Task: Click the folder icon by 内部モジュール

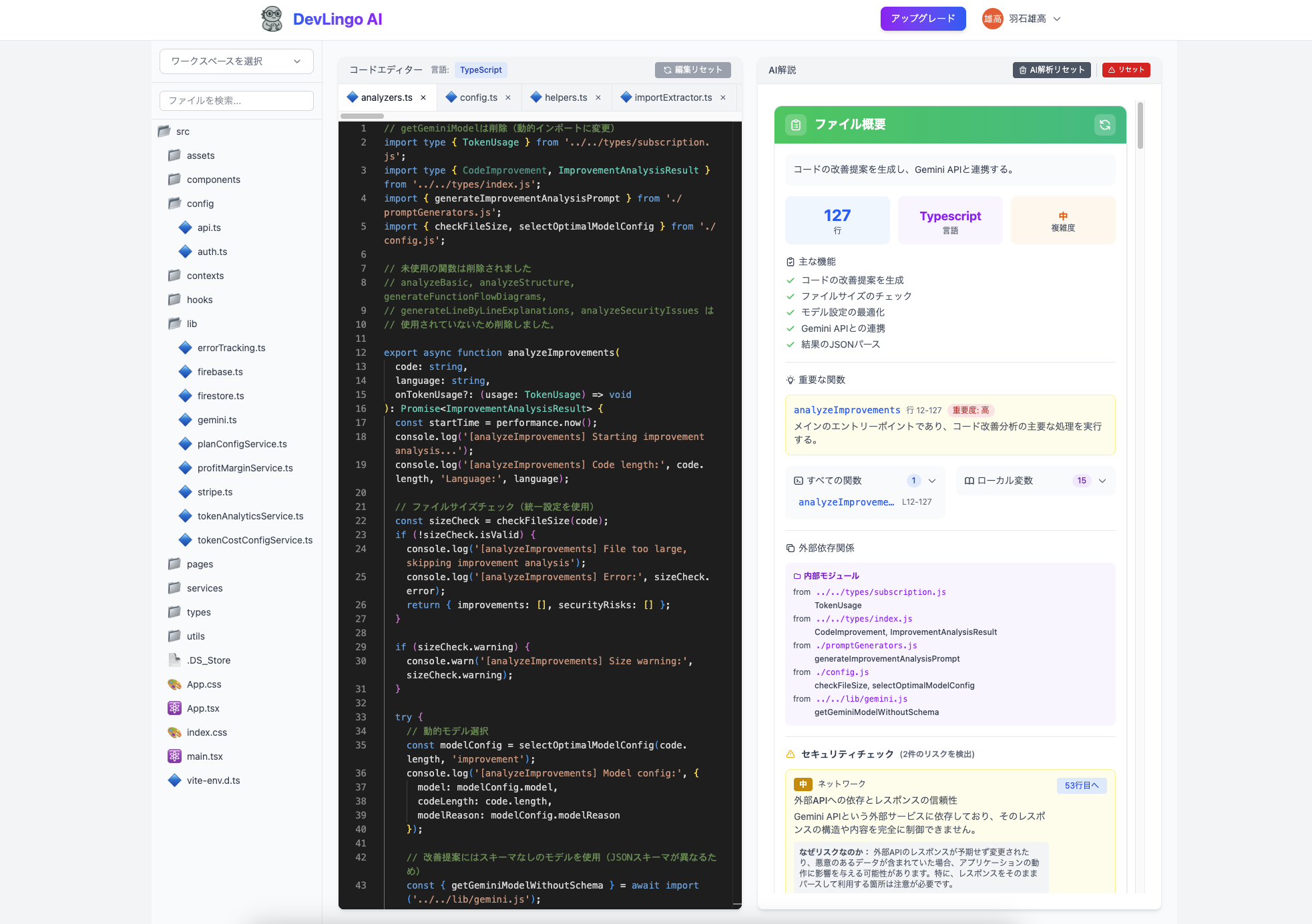Action: pos(797,575)
